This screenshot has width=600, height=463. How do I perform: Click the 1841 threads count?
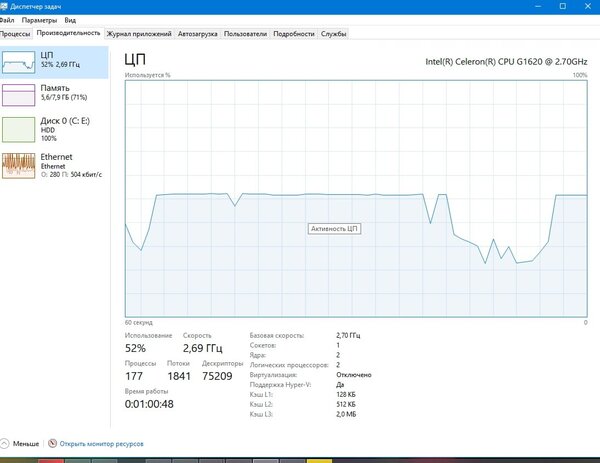click(x=179, y=376)
